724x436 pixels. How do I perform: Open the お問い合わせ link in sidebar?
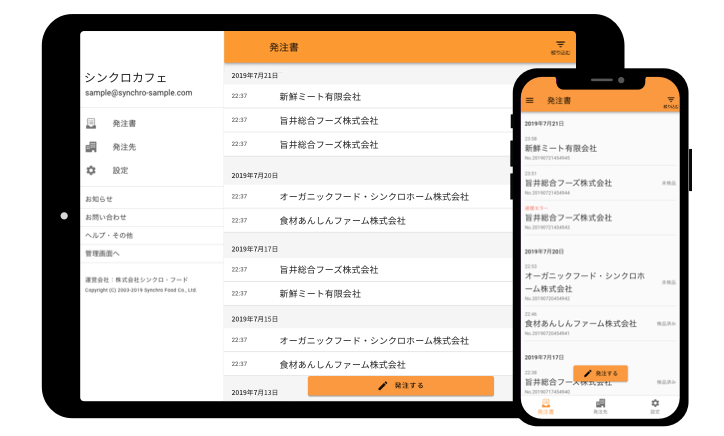(106, 217)
